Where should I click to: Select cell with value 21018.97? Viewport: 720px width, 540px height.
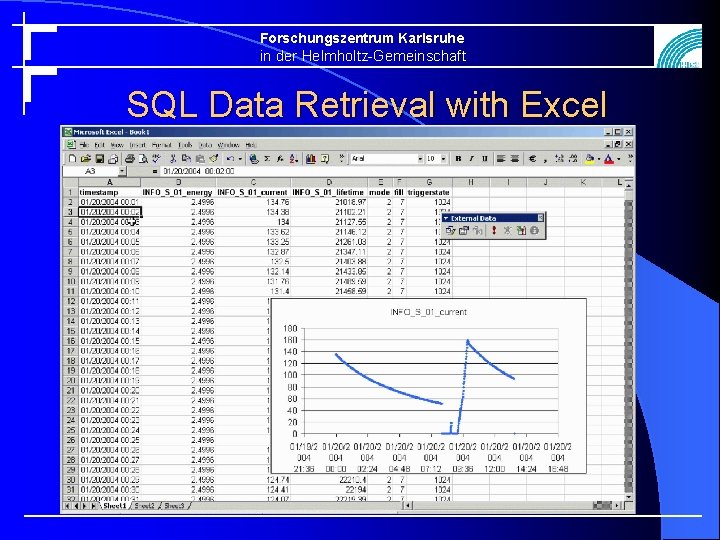click(x=329, y=202)
